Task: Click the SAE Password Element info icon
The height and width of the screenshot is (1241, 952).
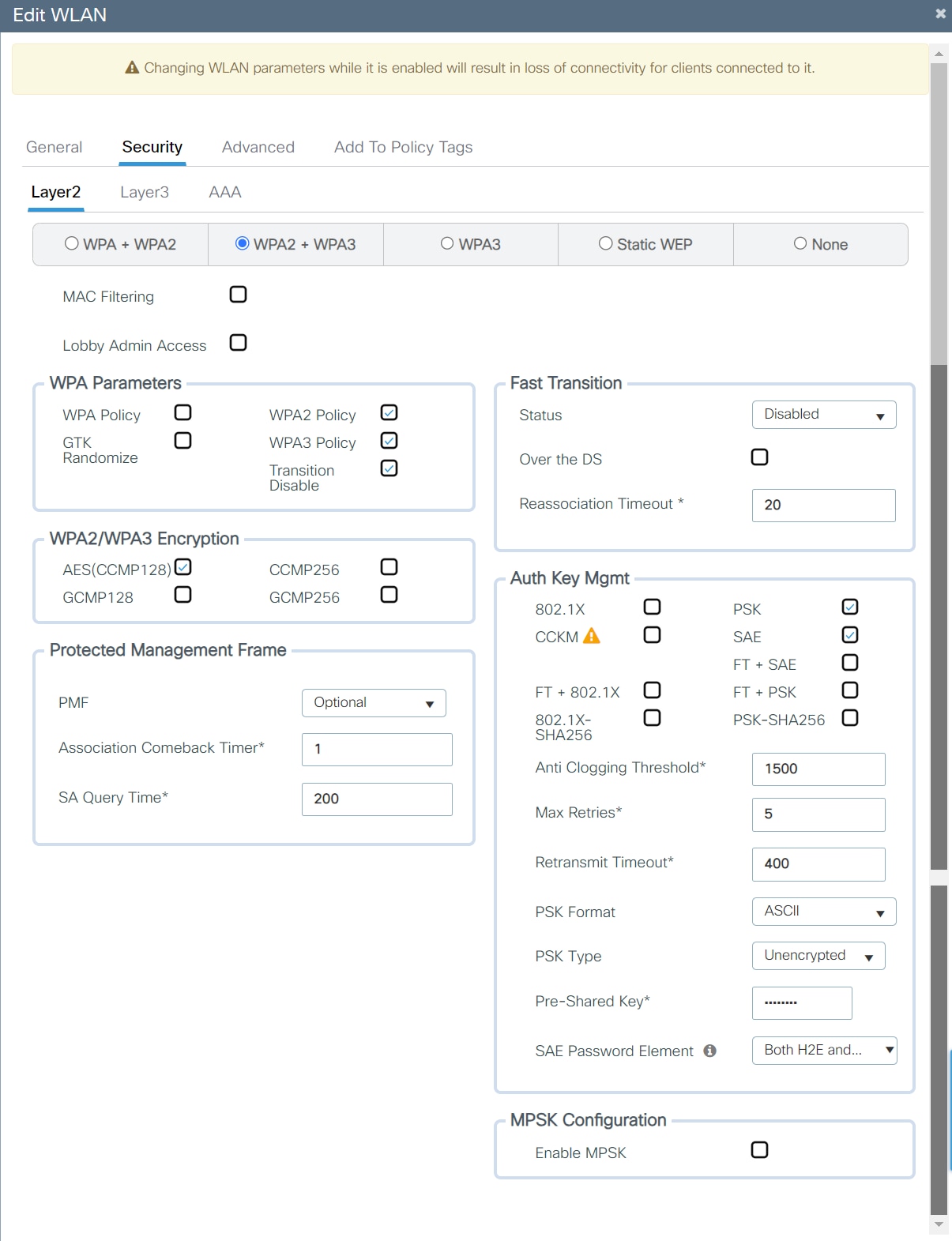Action: point(709,1051)
